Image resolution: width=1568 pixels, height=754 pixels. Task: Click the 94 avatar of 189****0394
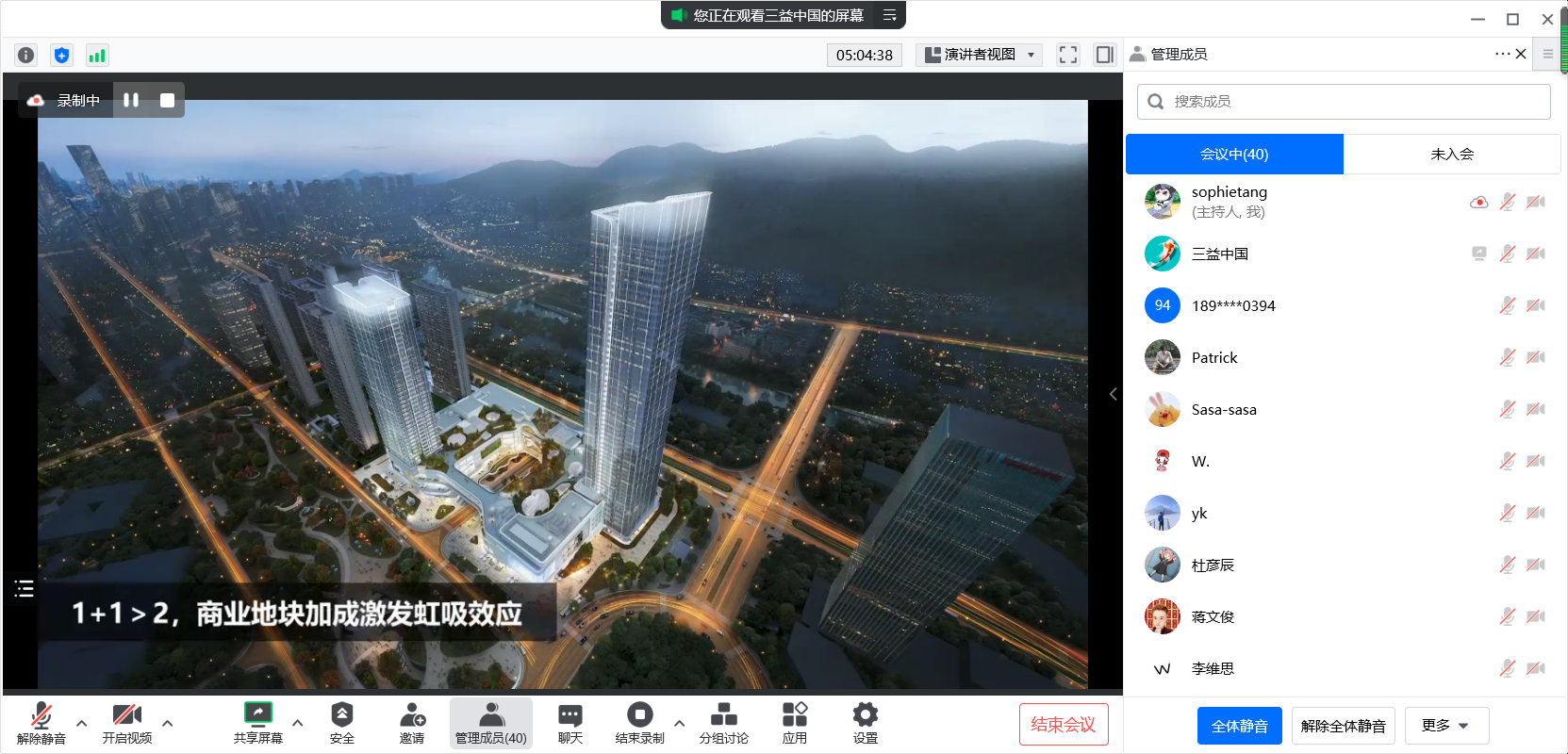point(1163,305)
